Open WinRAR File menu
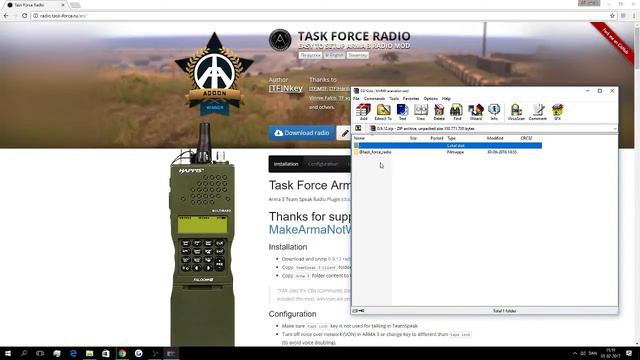 point(356,98)
